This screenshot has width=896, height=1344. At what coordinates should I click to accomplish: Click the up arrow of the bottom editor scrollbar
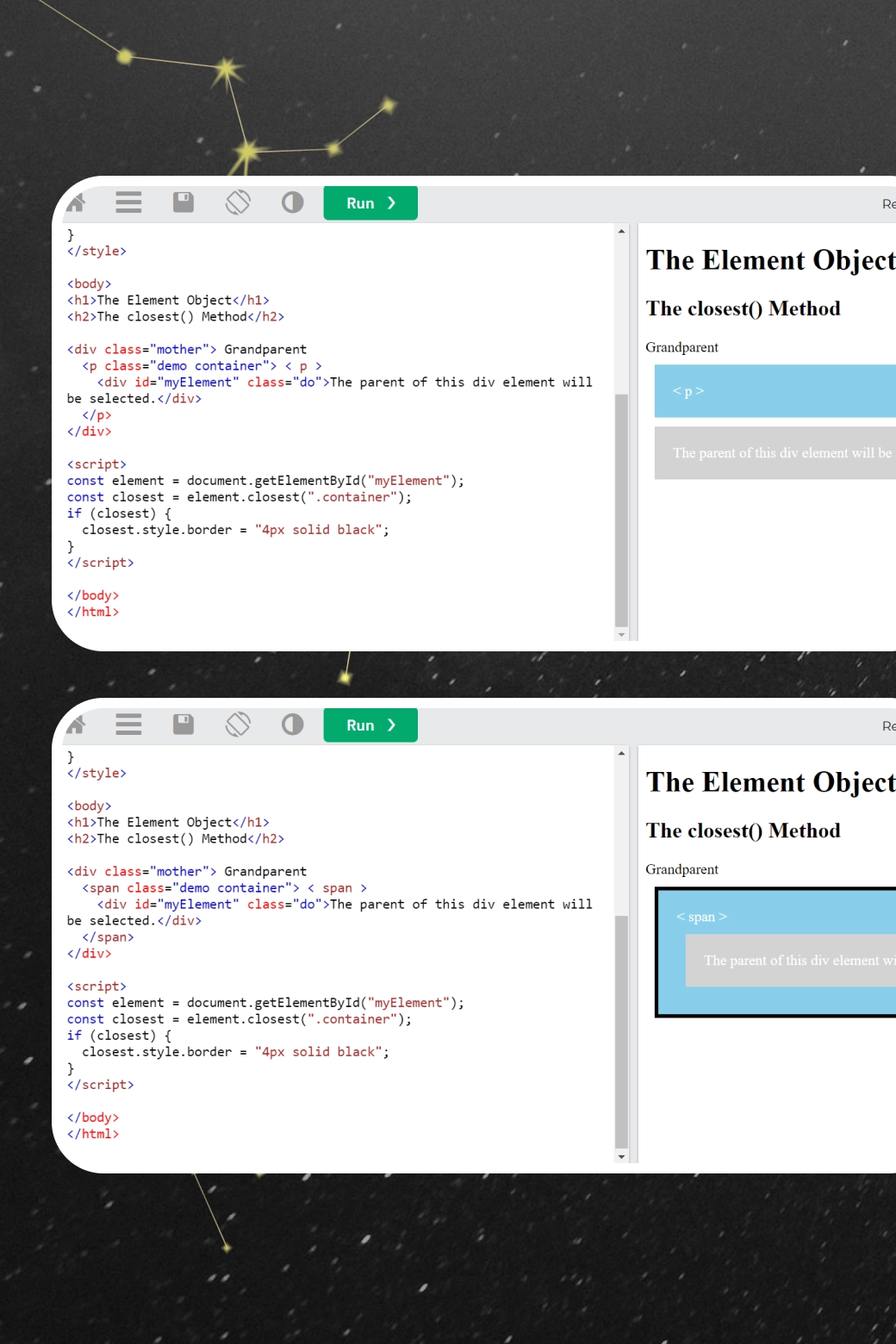(621, 754)
